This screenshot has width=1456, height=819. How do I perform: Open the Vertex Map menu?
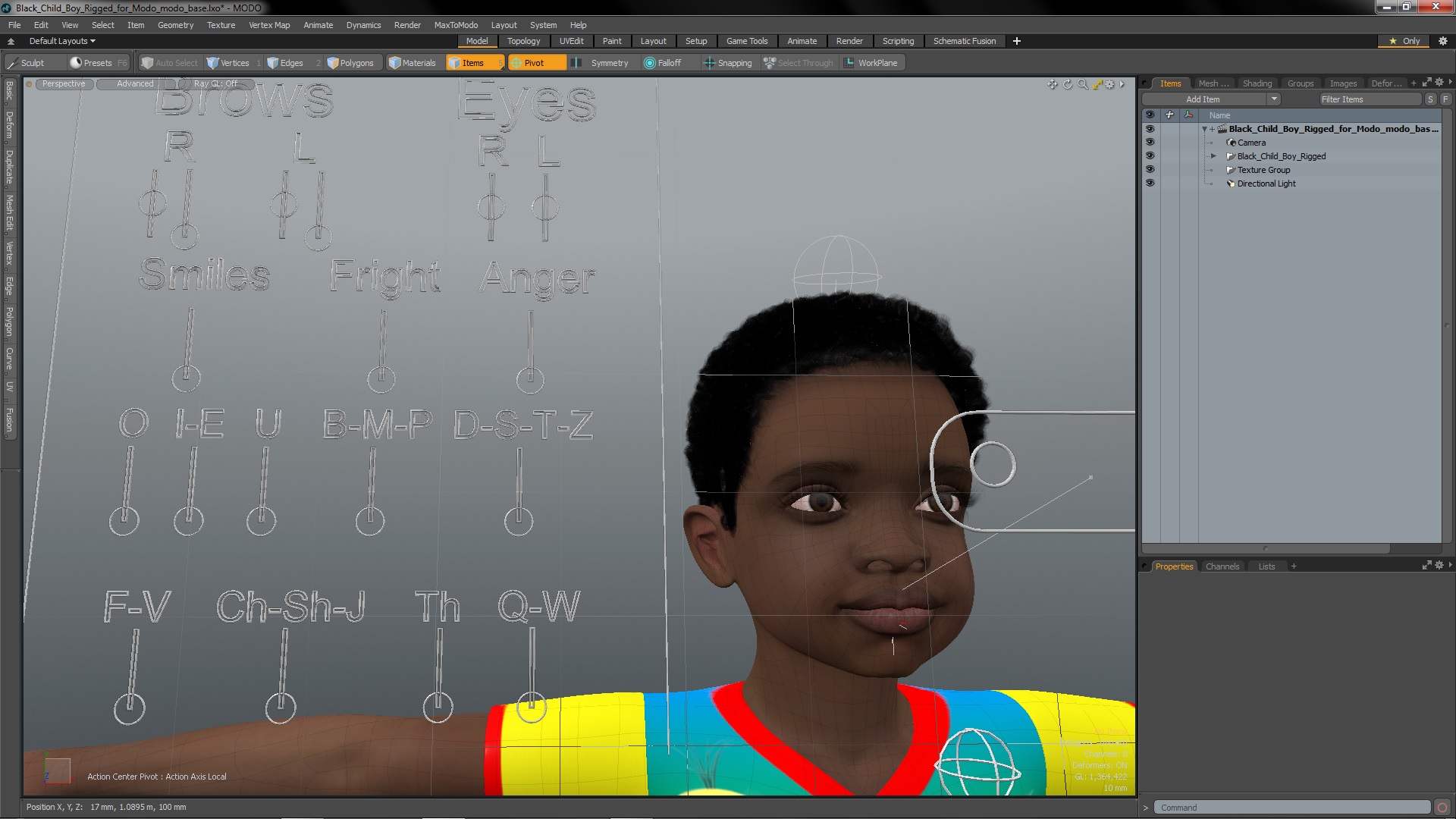269,25
